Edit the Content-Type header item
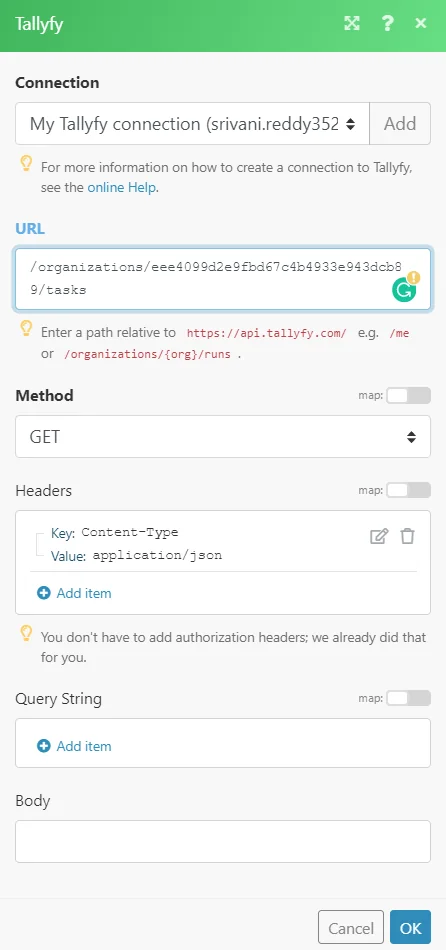 (379, 536)
